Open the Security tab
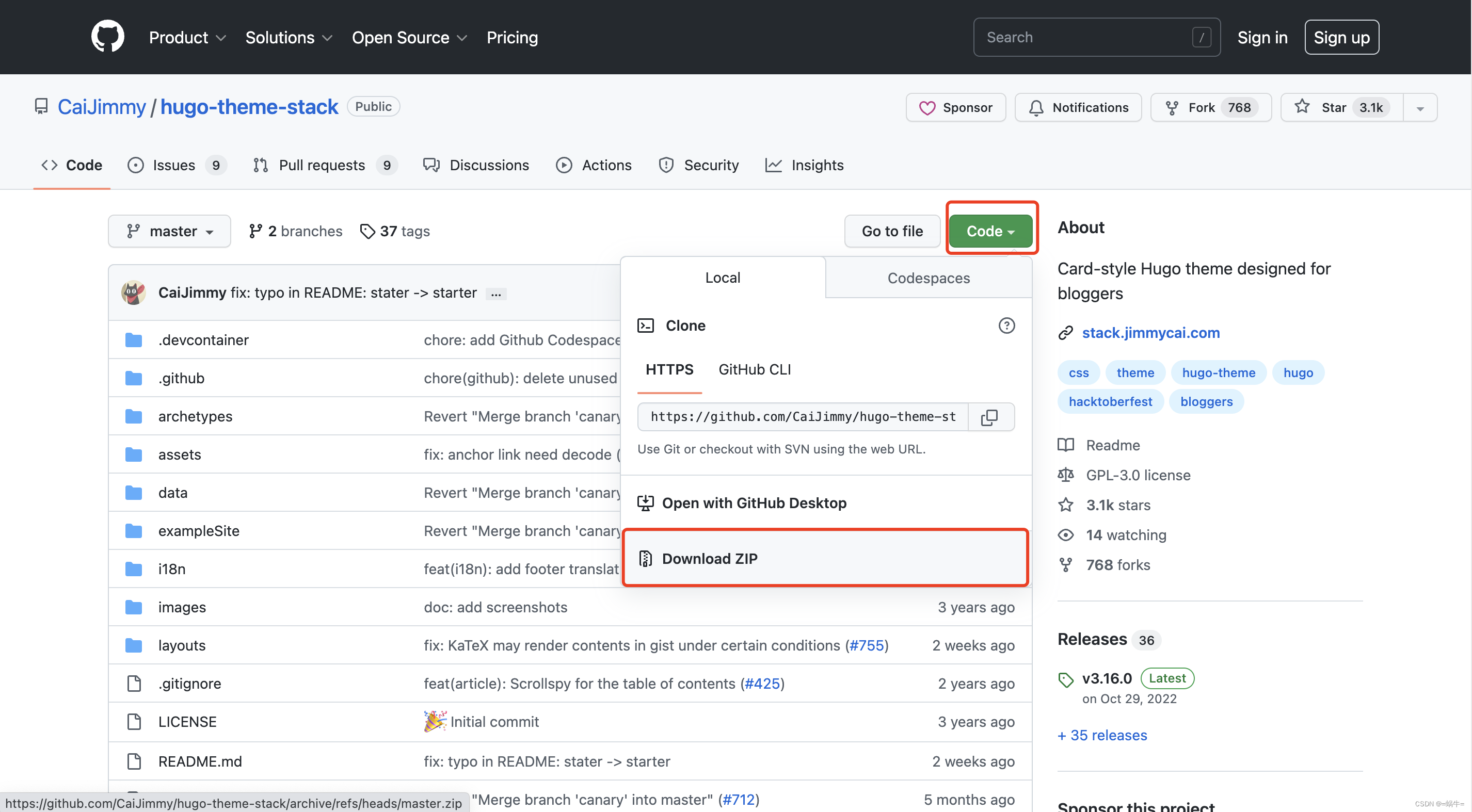 [698, 166]
